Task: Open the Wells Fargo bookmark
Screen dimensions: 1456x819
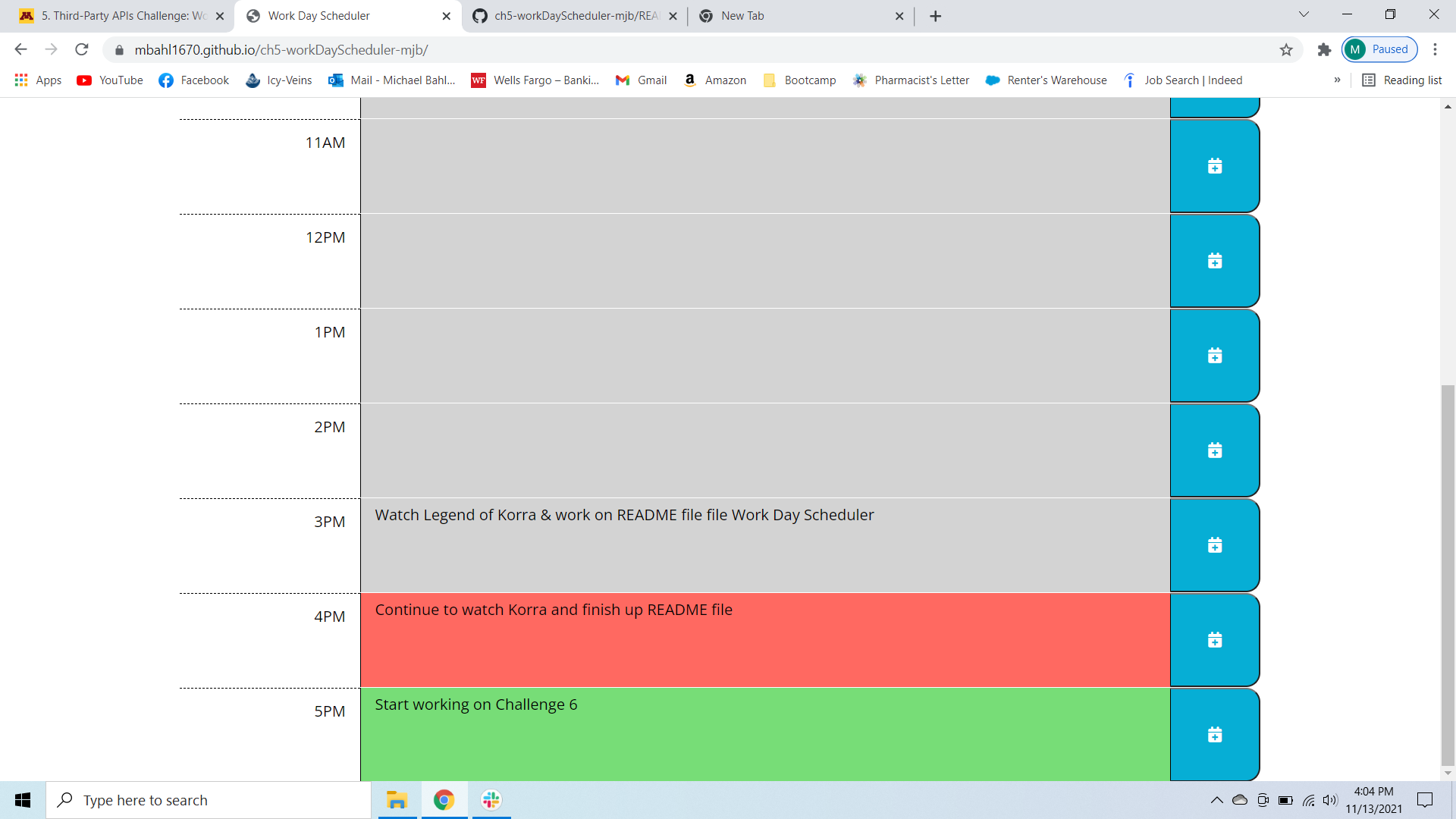Action: (535, 80)
